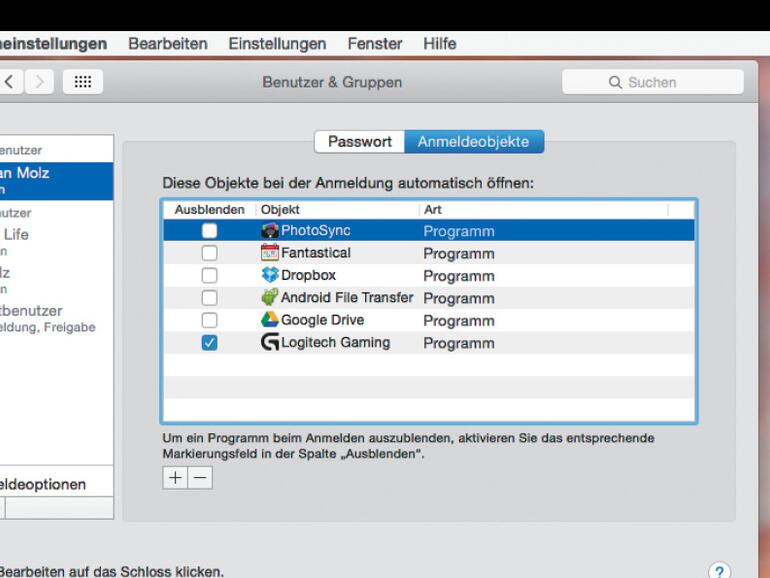Click in the Suchen search field

(653, 82)
